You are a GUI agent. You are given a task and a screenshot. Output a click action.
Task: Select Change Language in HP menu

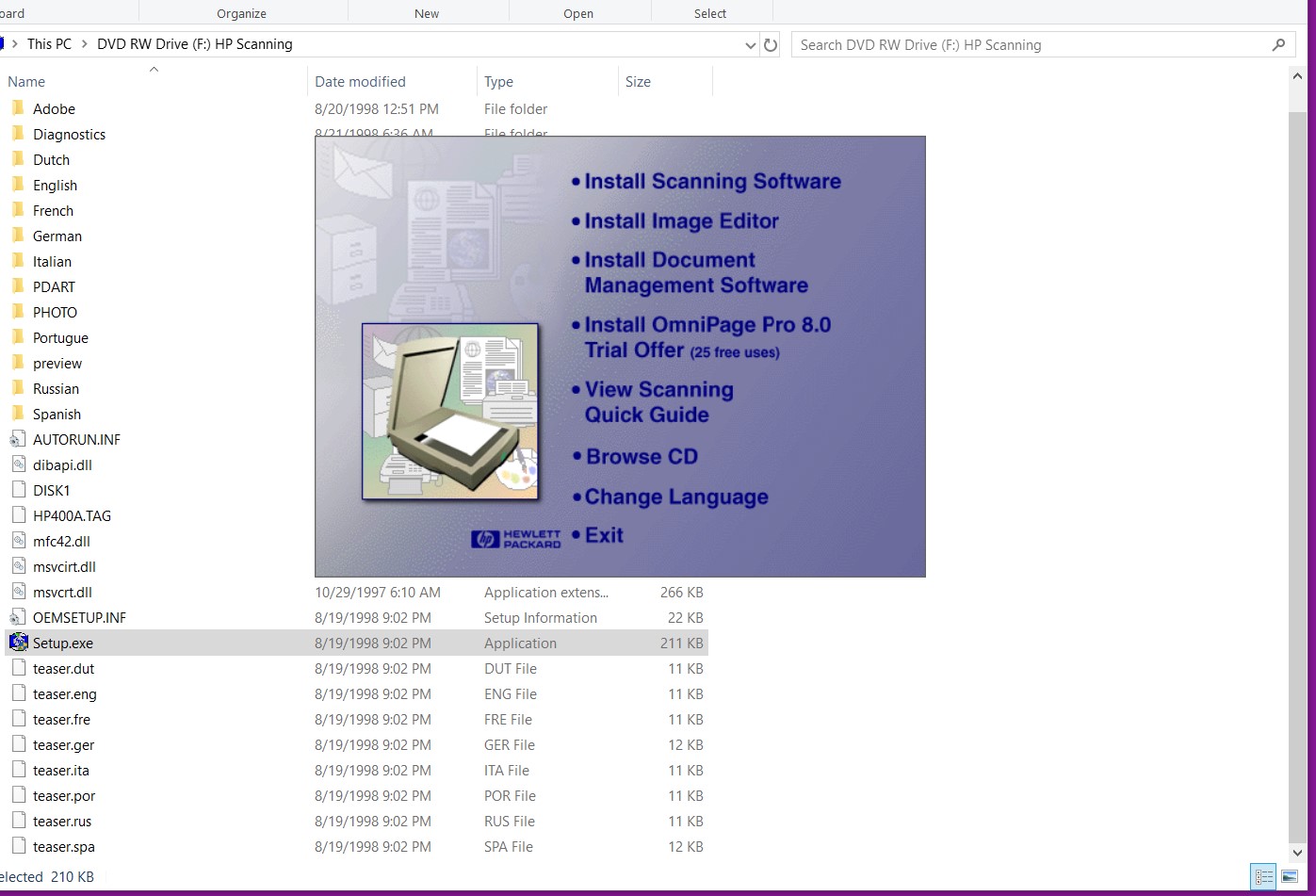click(x=676, y=497)
